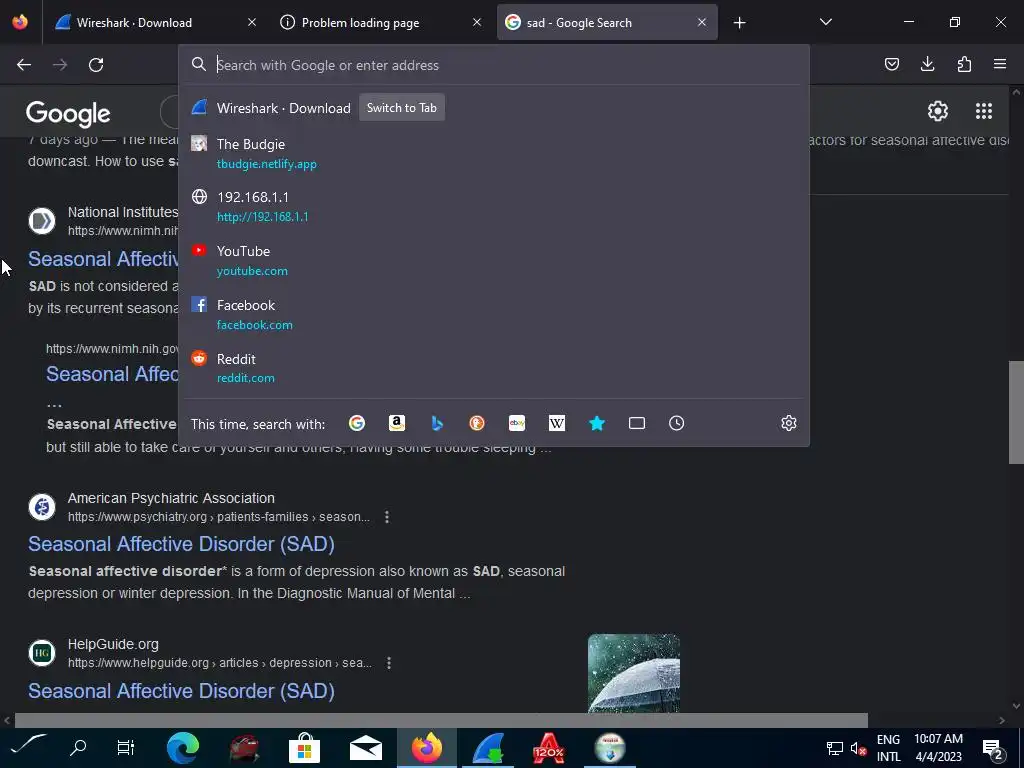Open Microsoft Store from the taskbar
This screenshot has height=768, width=1024.
click(304, 748)
